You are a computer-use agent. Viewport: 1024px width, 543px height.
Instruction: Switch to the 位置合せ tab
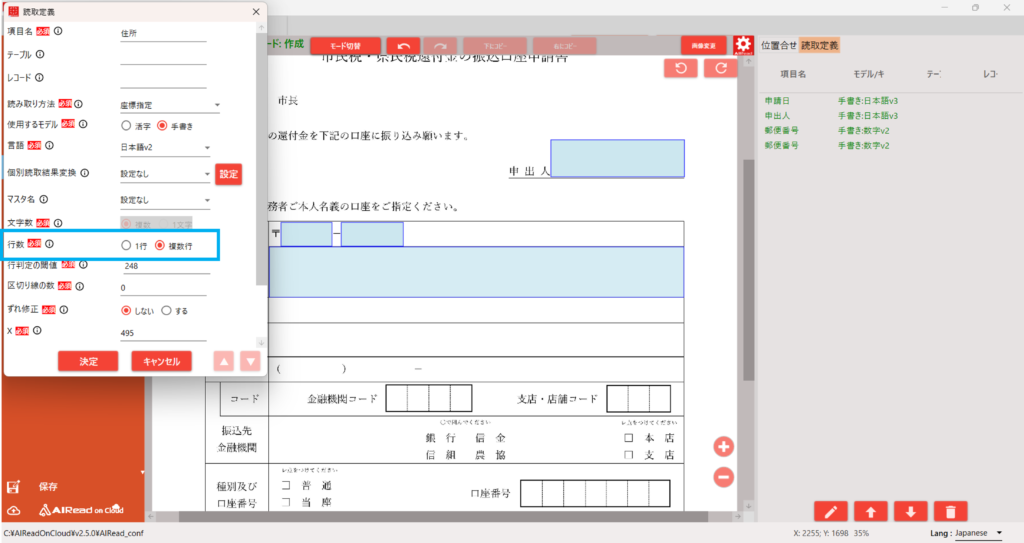(778, 46)
